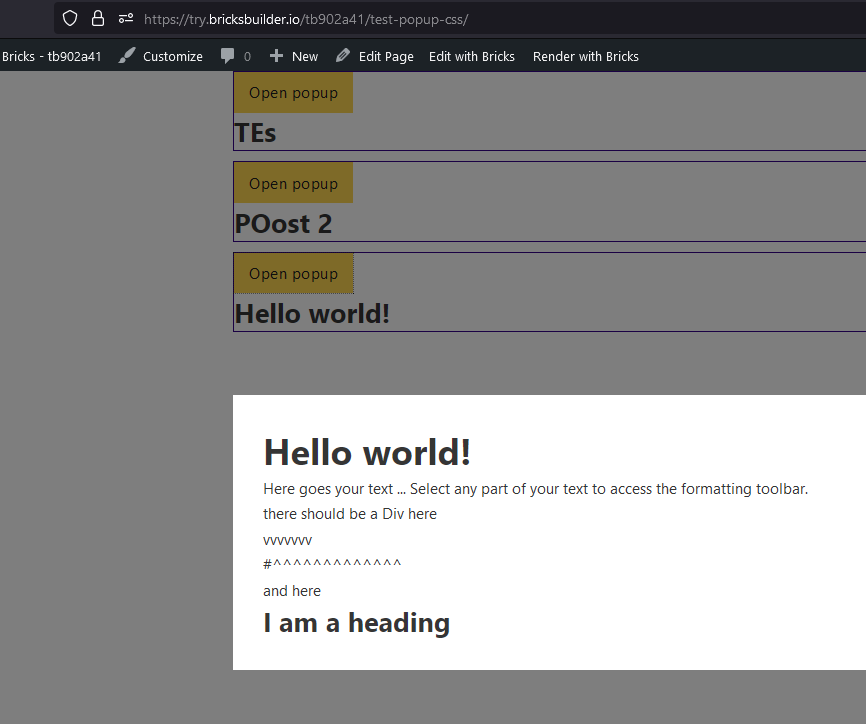Click Open popup button above POost 2
Viewport: 866px width, 724px height.
(293, 183)
